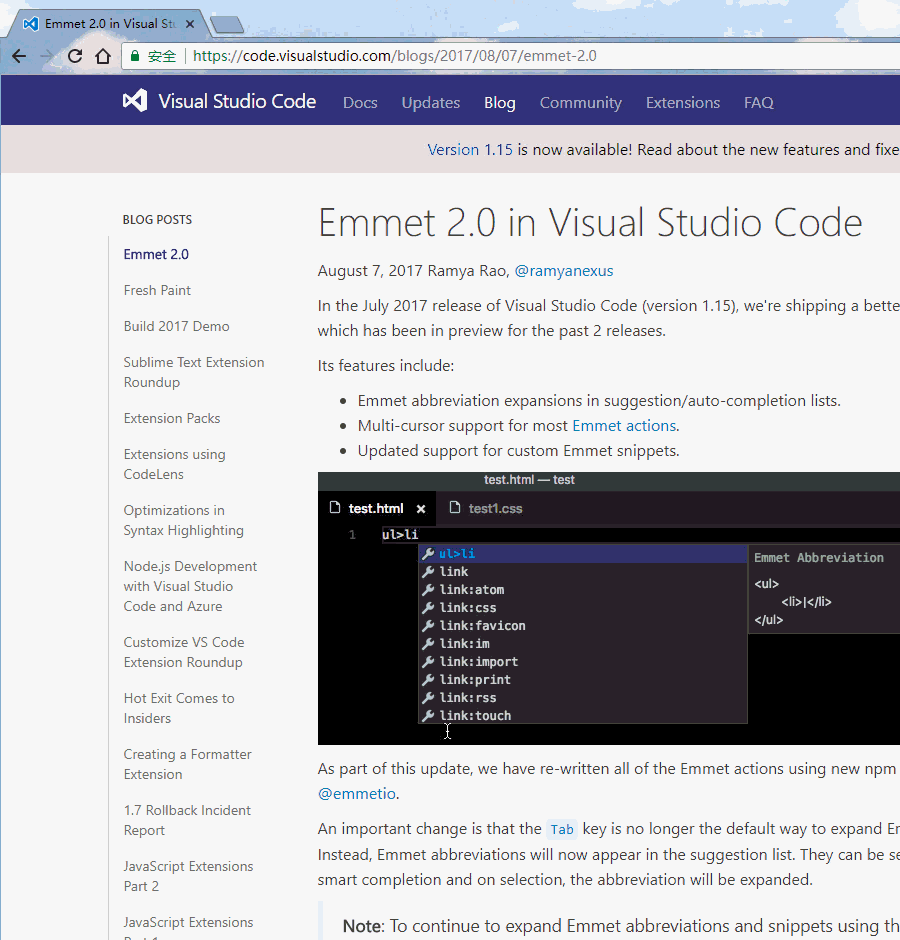Select the link:atom suggestion
Viewport: 900px width, 940px height.
582,589
